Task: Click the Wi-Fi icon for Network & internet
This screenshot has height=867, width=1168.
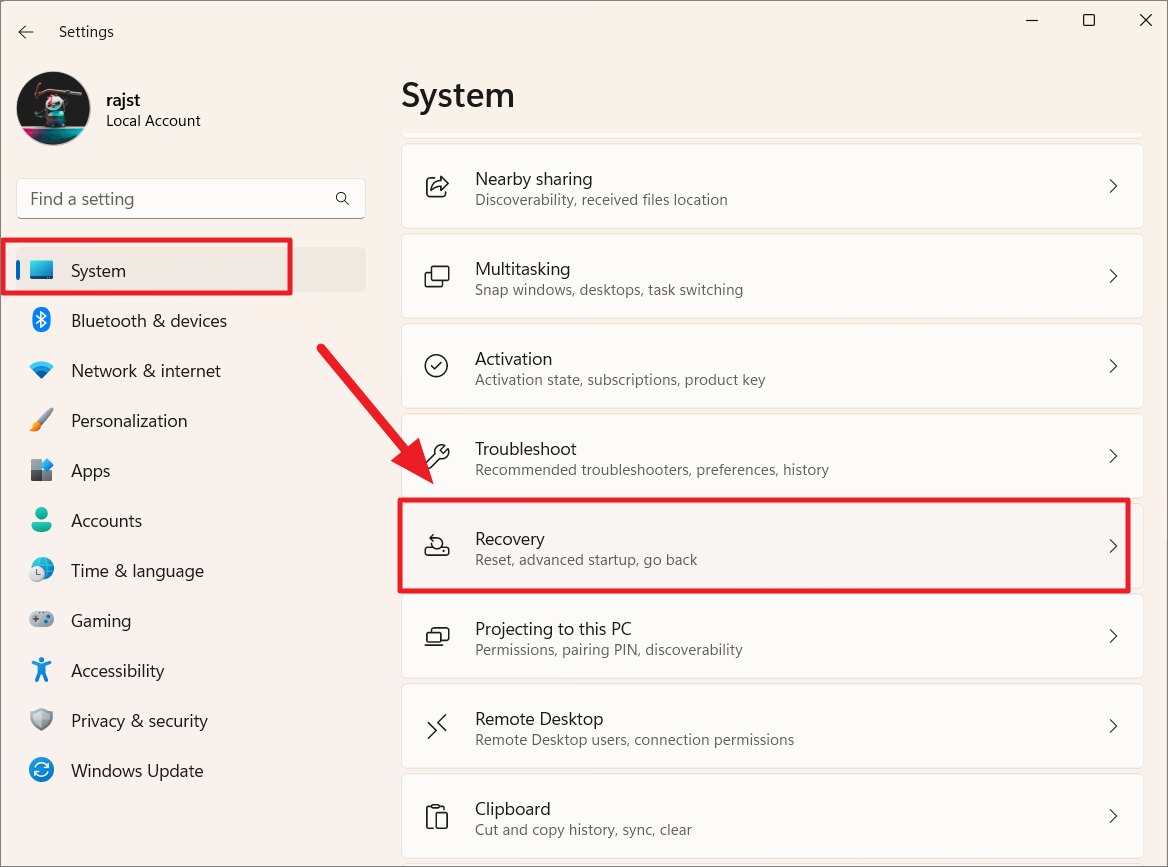Action: click(x=42, y=370)
